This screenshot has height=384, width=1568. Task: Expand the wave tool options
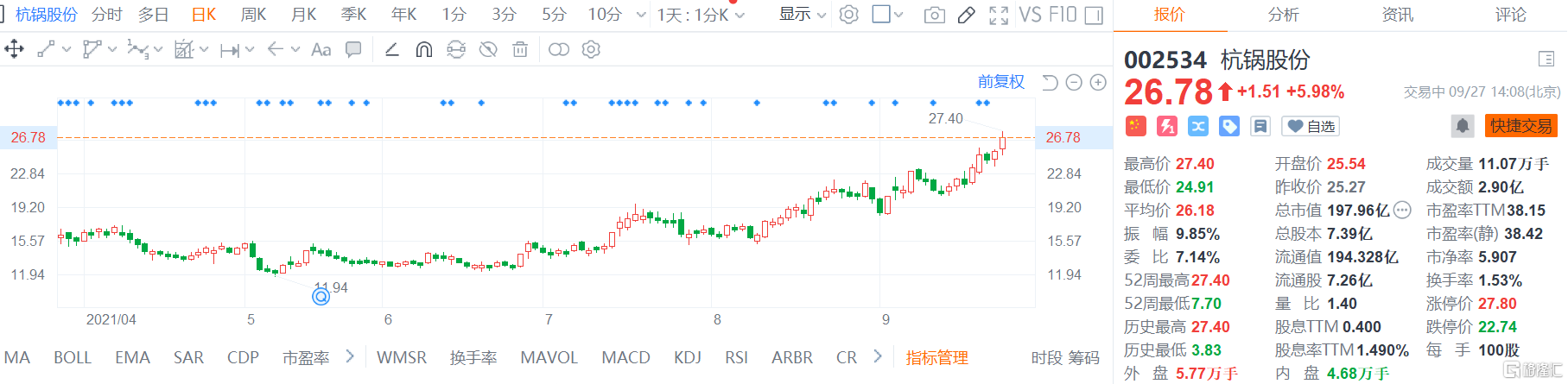point(158,49)
